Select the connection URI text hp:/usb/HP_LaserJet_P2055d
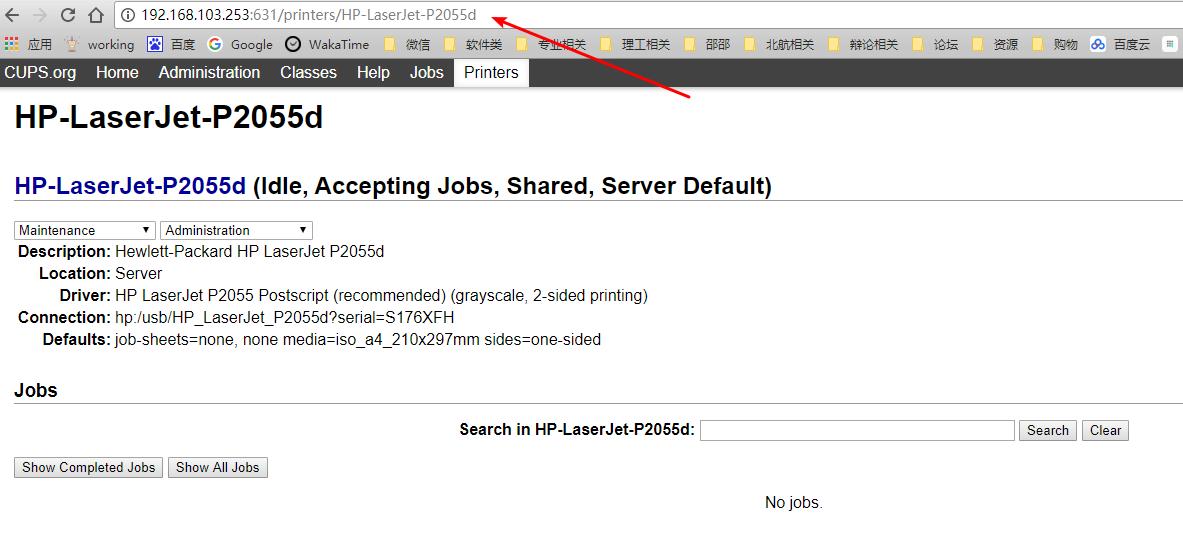 click(x=284, y=317)
